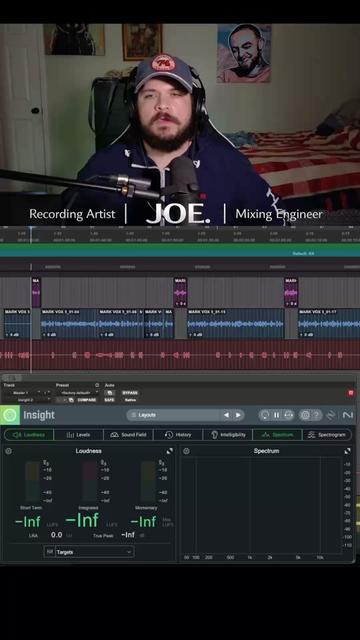Click the Integrated -Inf readout
Screen dimensions: 360x640
(82, 520)
